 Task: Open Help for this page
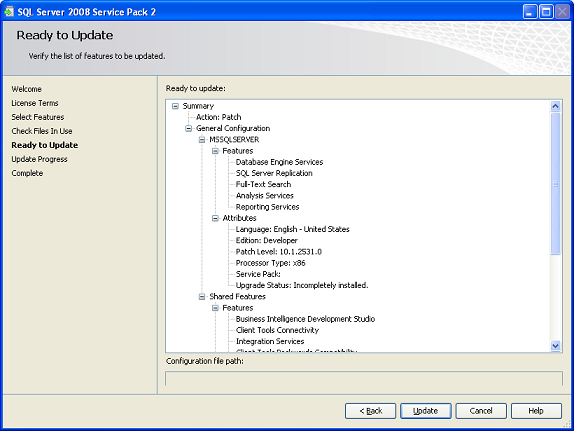(x=536, y=411)
